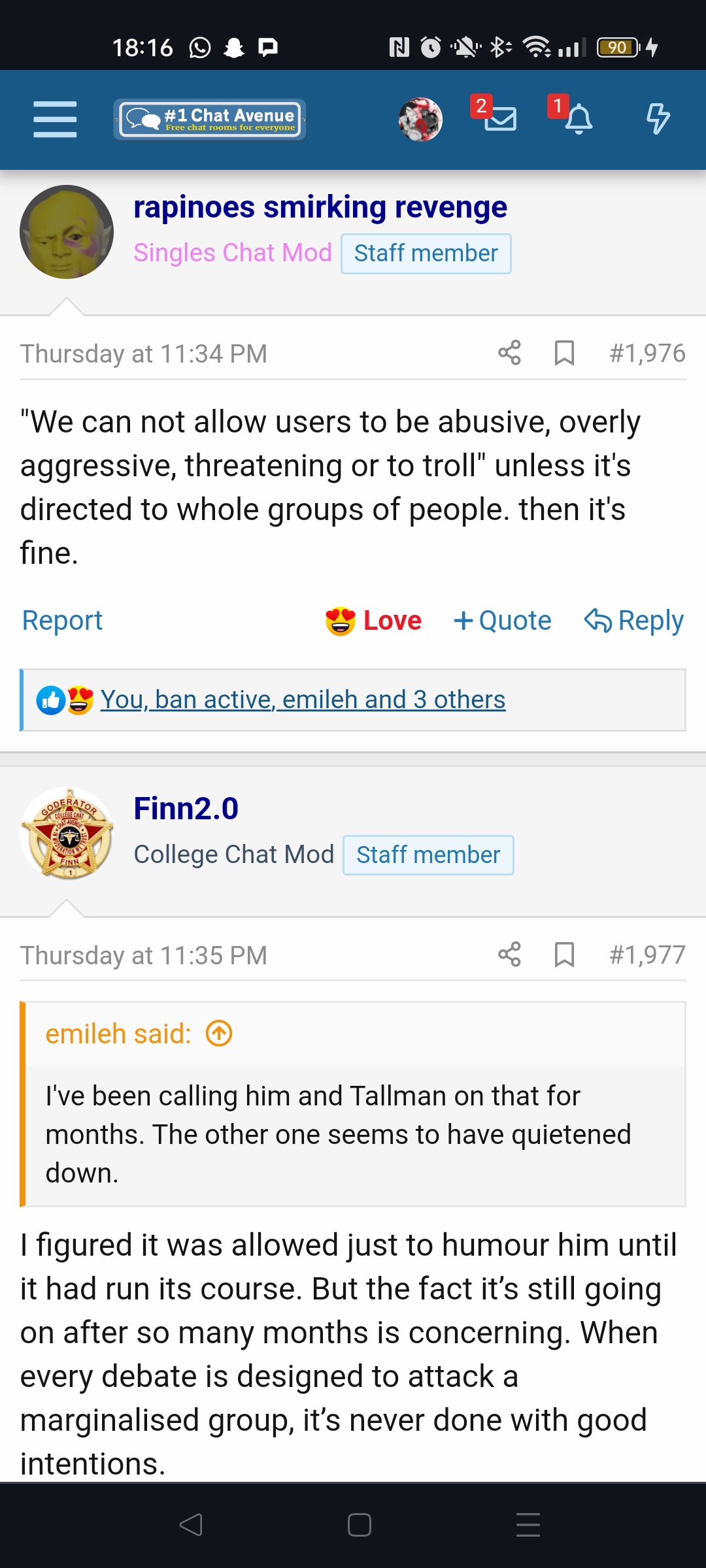
Task: Open Finn2.0 username profile link
Action: pos(186,809)
